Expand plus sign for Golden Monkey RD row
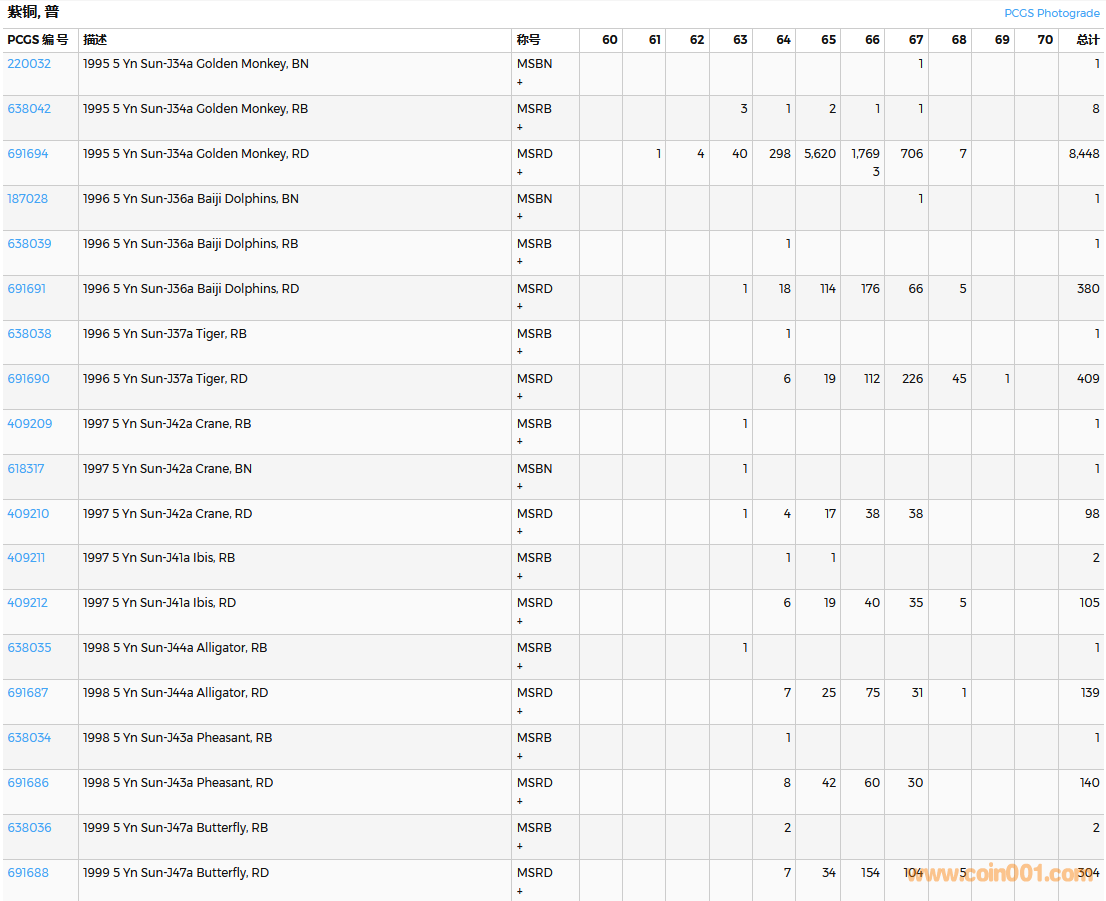Image resolution: width=1106 pixels, height=901 pixels. coord(520,172)
